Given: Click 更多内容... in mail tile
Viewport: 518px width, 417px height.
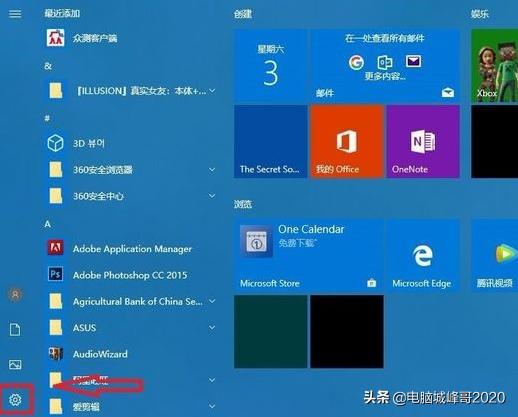Looking at the screenshot, I should [385, 76].
